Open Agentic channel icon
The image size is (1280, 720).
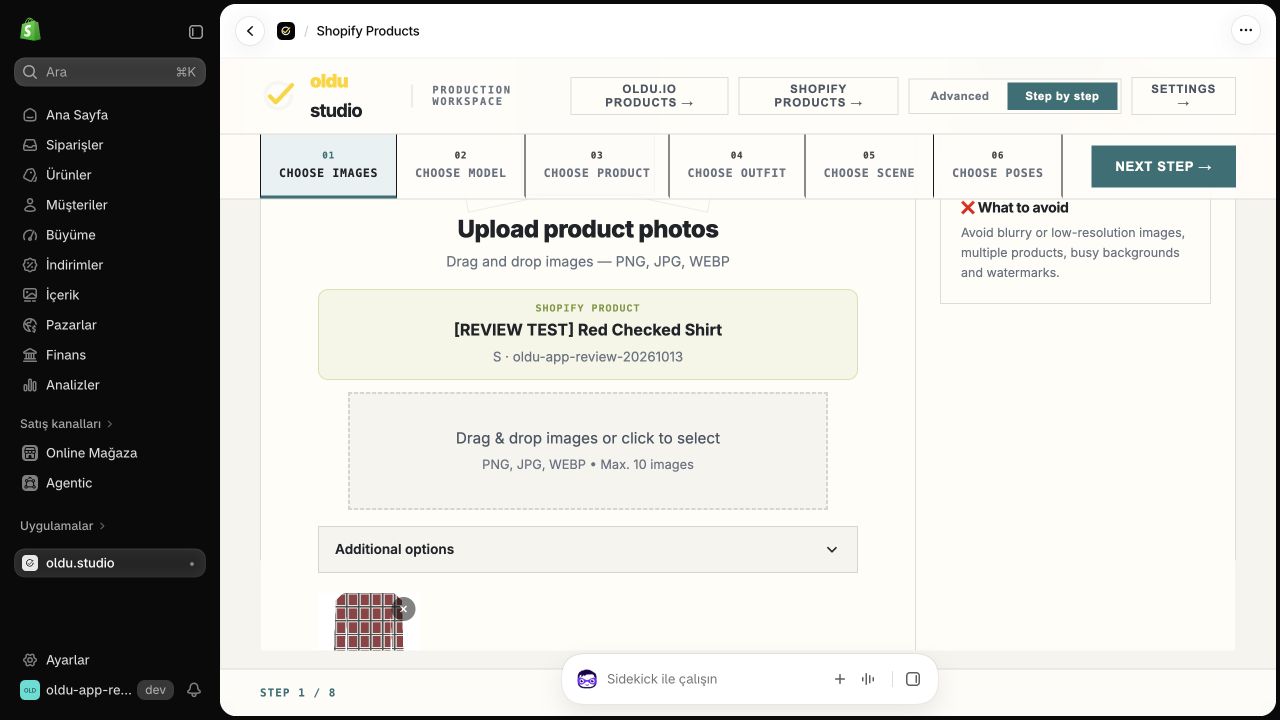coord(30,483)
